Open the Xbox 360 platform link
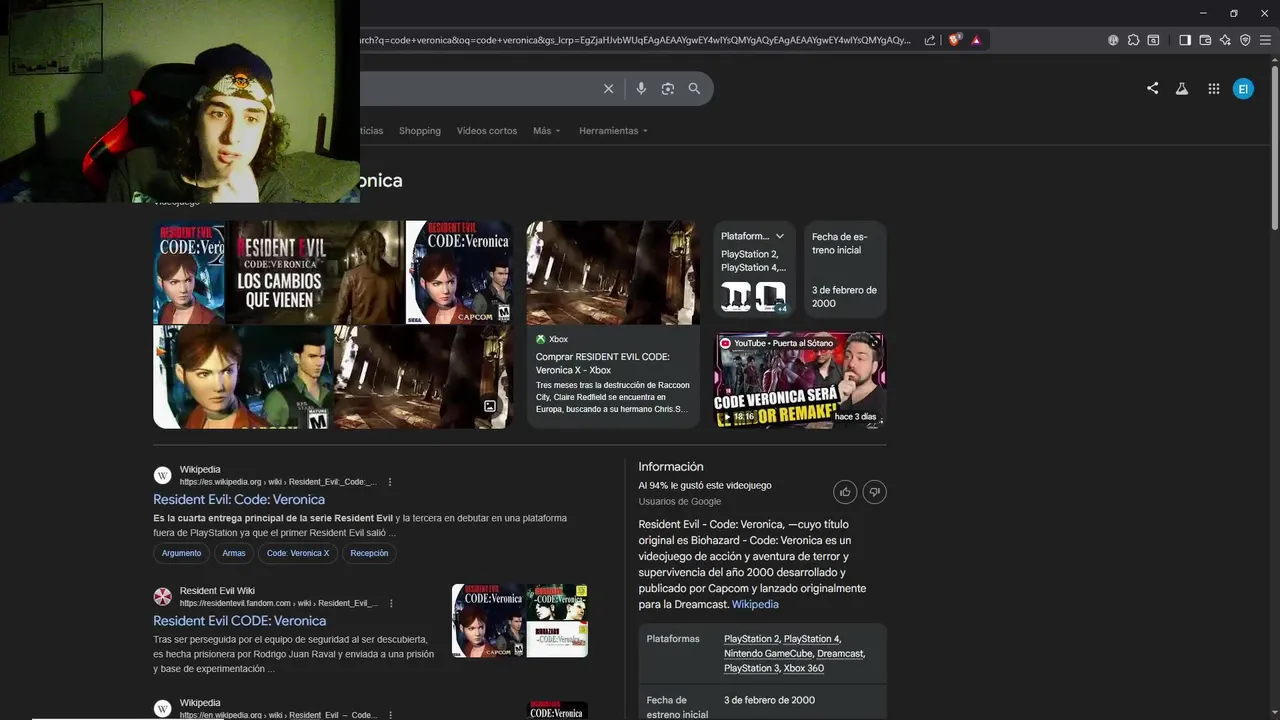1280x720 pixels. pyautogui.click(x=804, y=668)
